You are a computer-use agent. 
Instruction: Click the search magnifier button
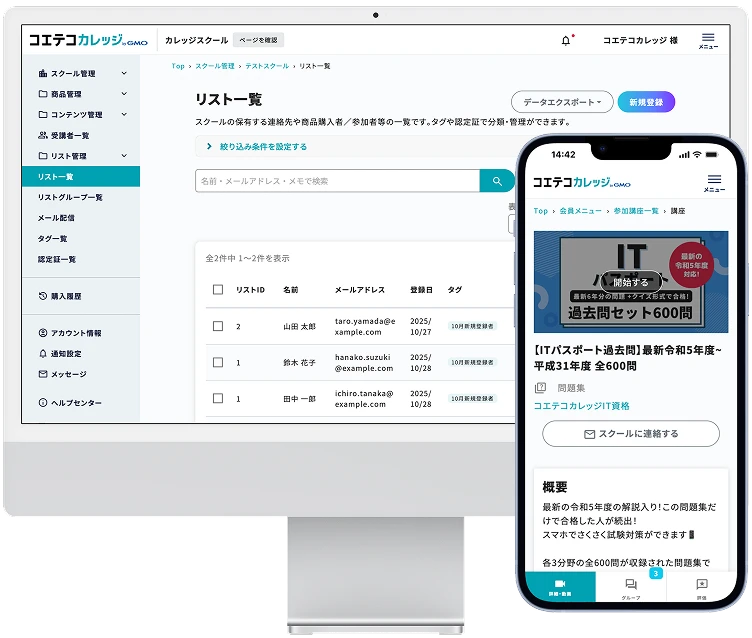pyautogui.click(x=497, y=181)
